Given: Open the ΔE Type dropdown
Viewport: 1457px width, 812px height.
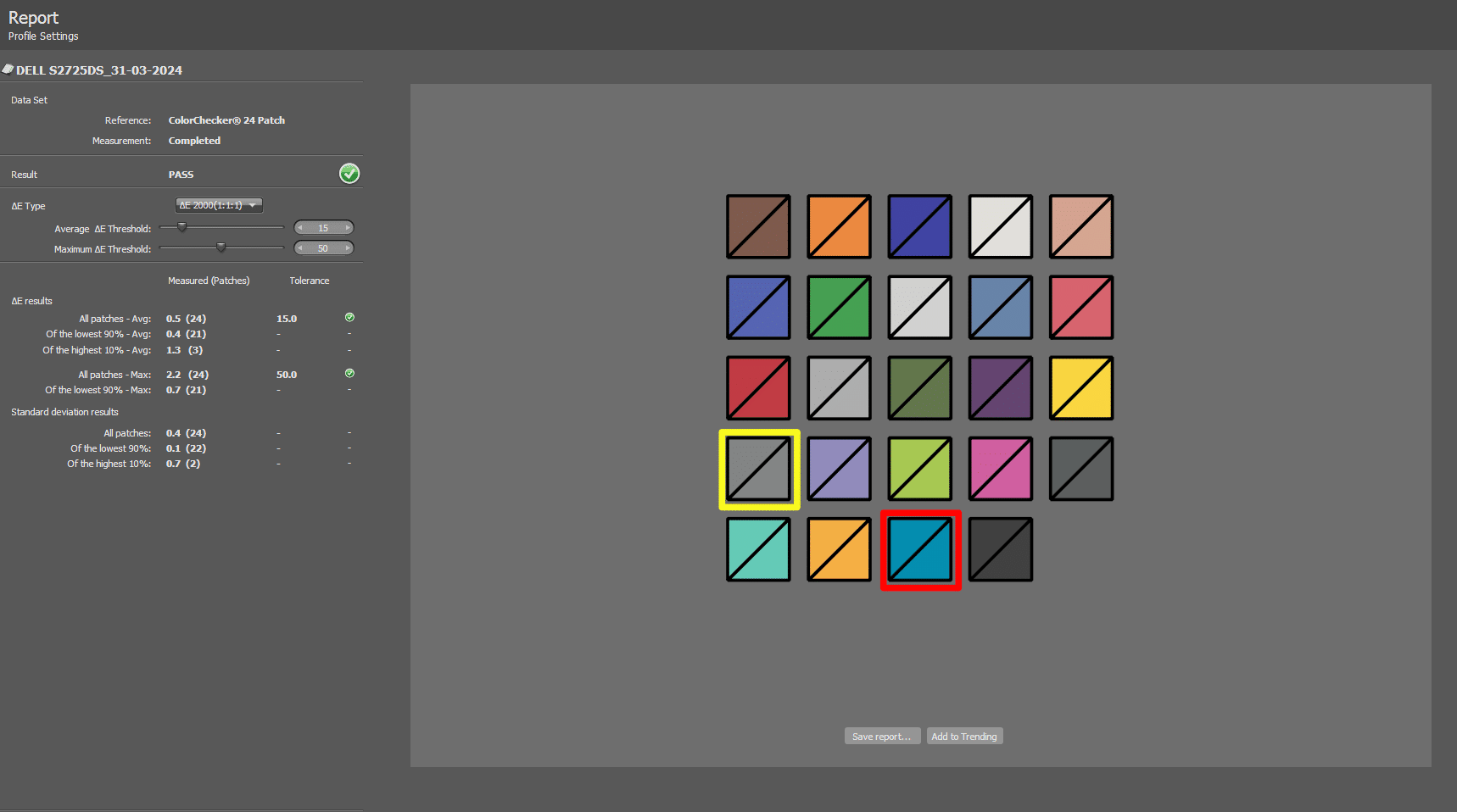Looking at the screenshot, I should click(219, 205).
